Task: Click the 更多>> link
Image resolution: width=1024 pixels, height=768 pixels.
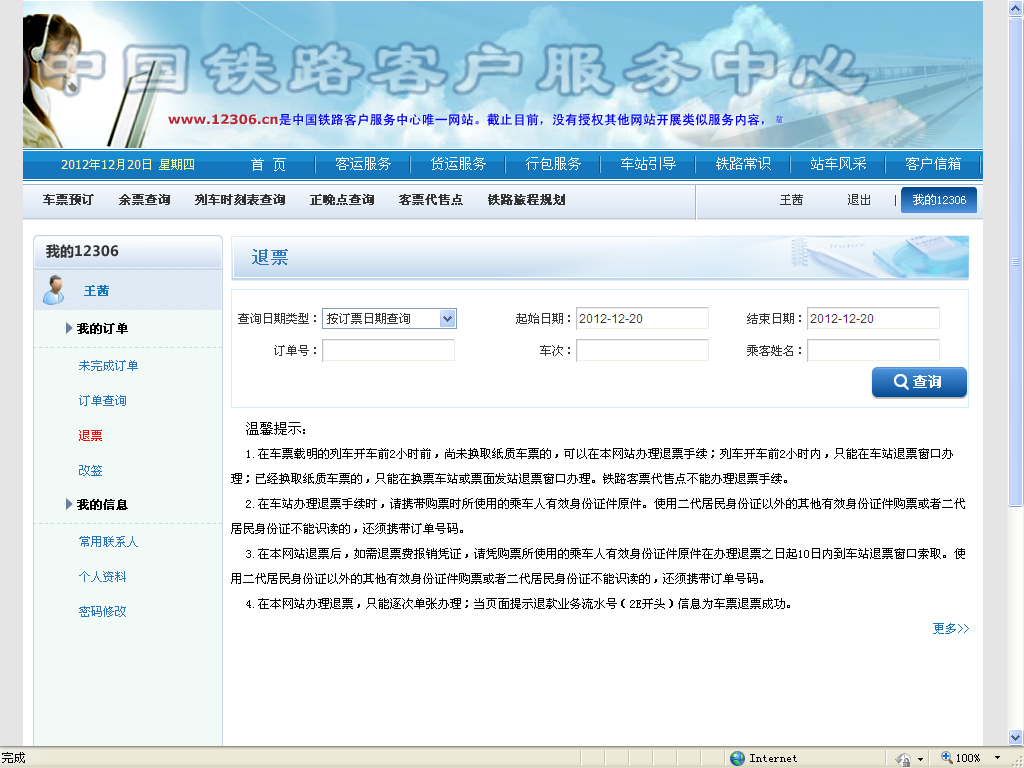Action: (x=950, y=628)
